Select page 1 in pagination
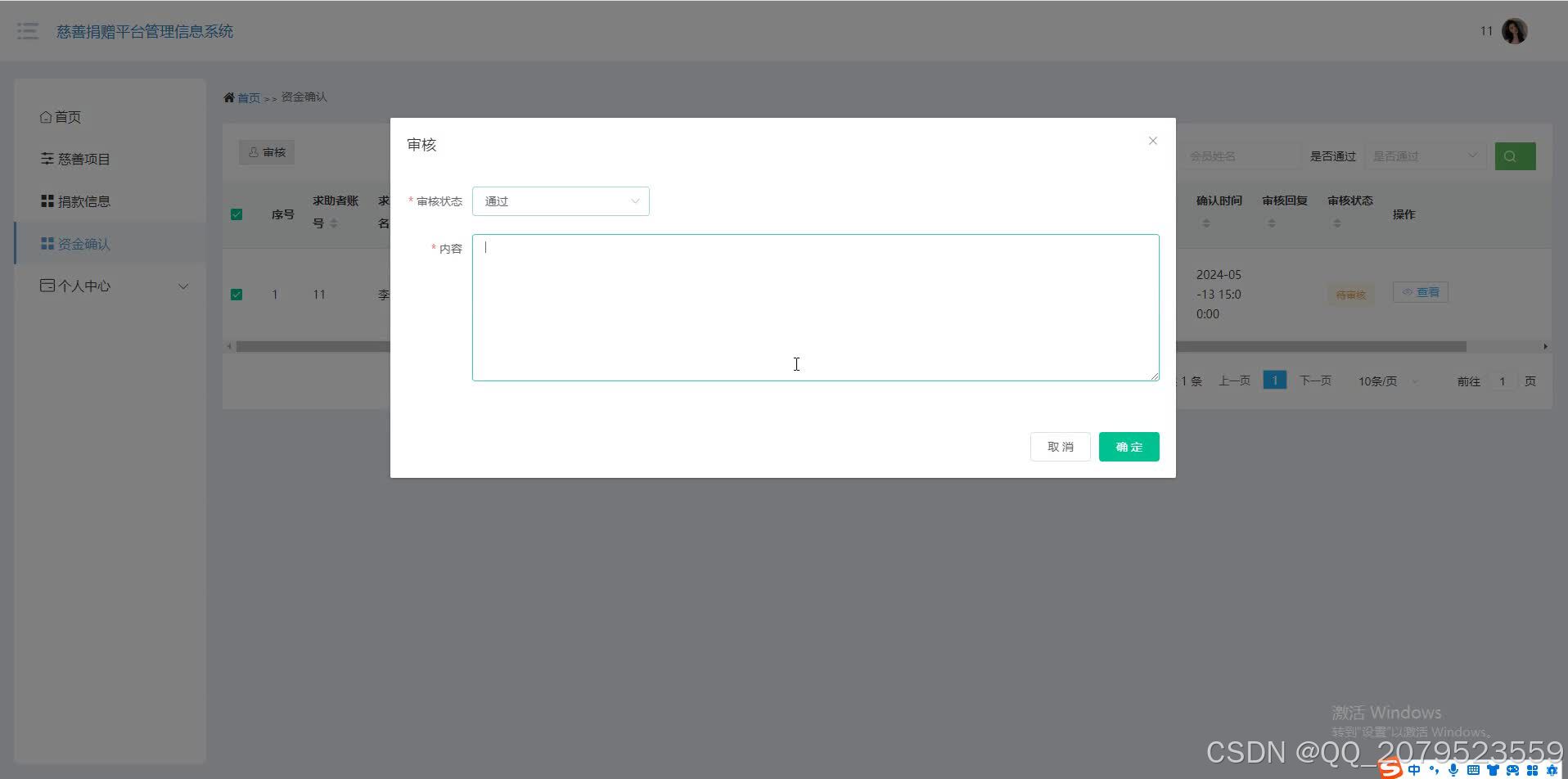1568x779 pixels. coord(1274,380)
